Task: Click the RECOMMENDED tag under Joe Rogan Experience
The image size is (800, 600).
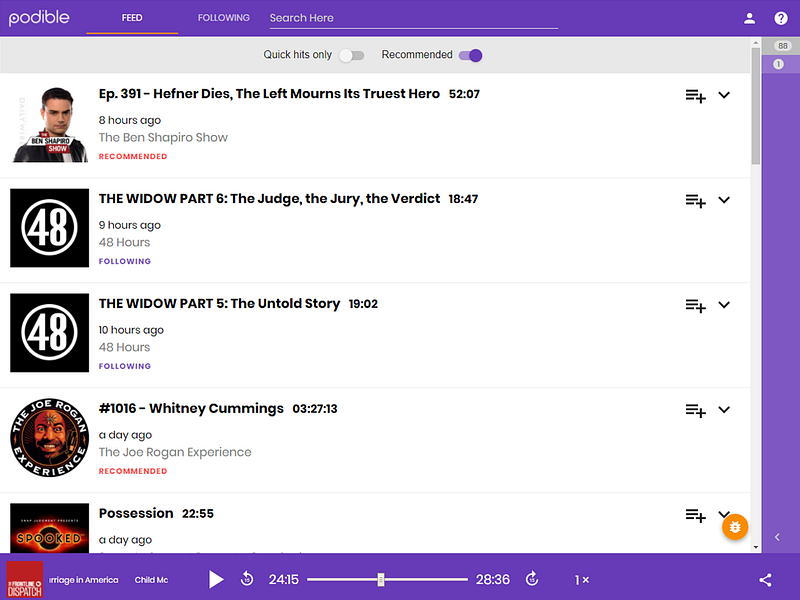Action: pyautogui.click(x=133, y=471)
